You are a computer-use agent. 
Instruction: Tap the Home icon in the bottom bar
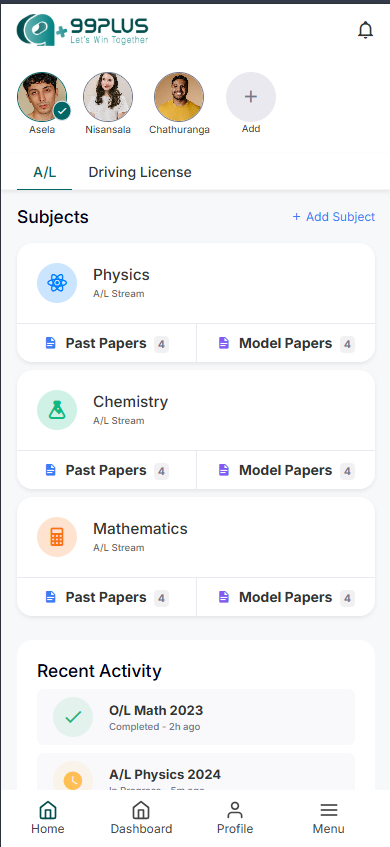[48, 810]
